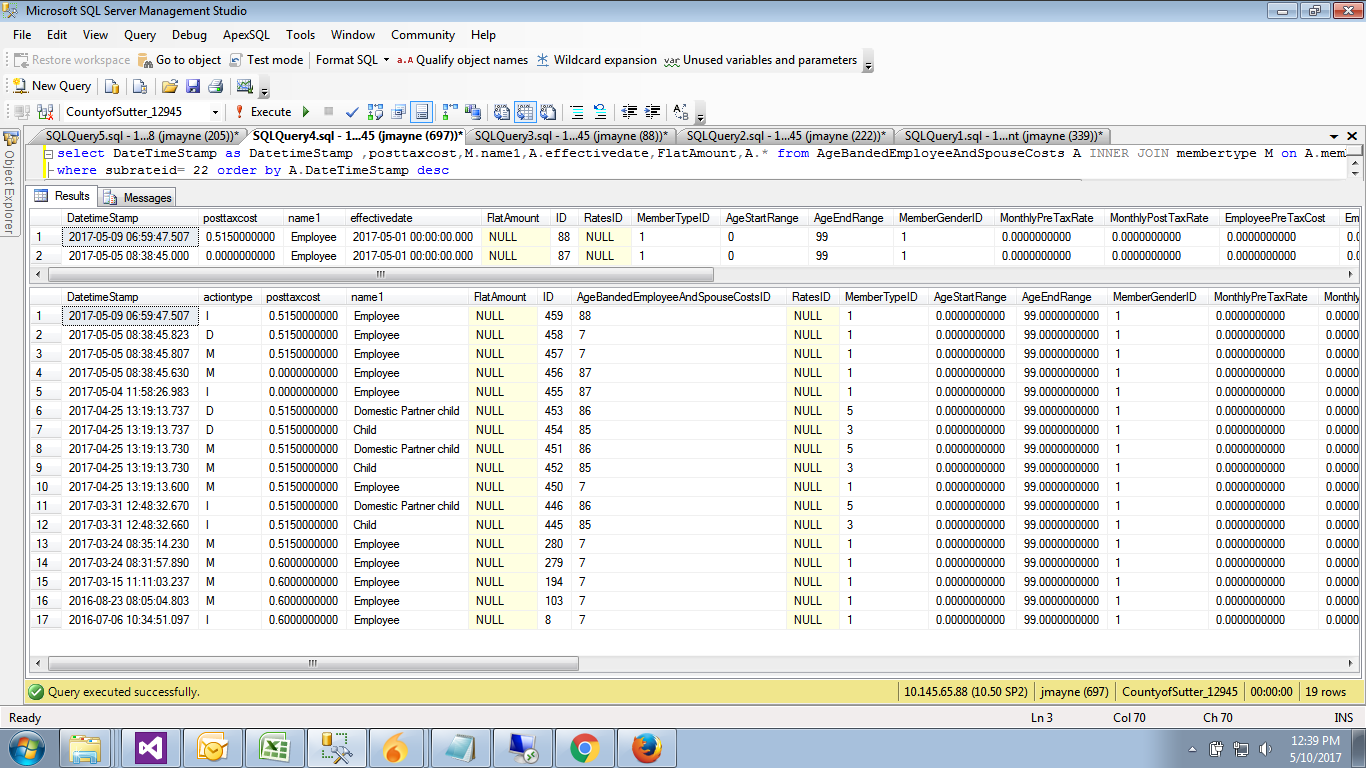The height and width of the screenshot is (768, 1366).
Task: Select the Results tab
Action: 63,196
